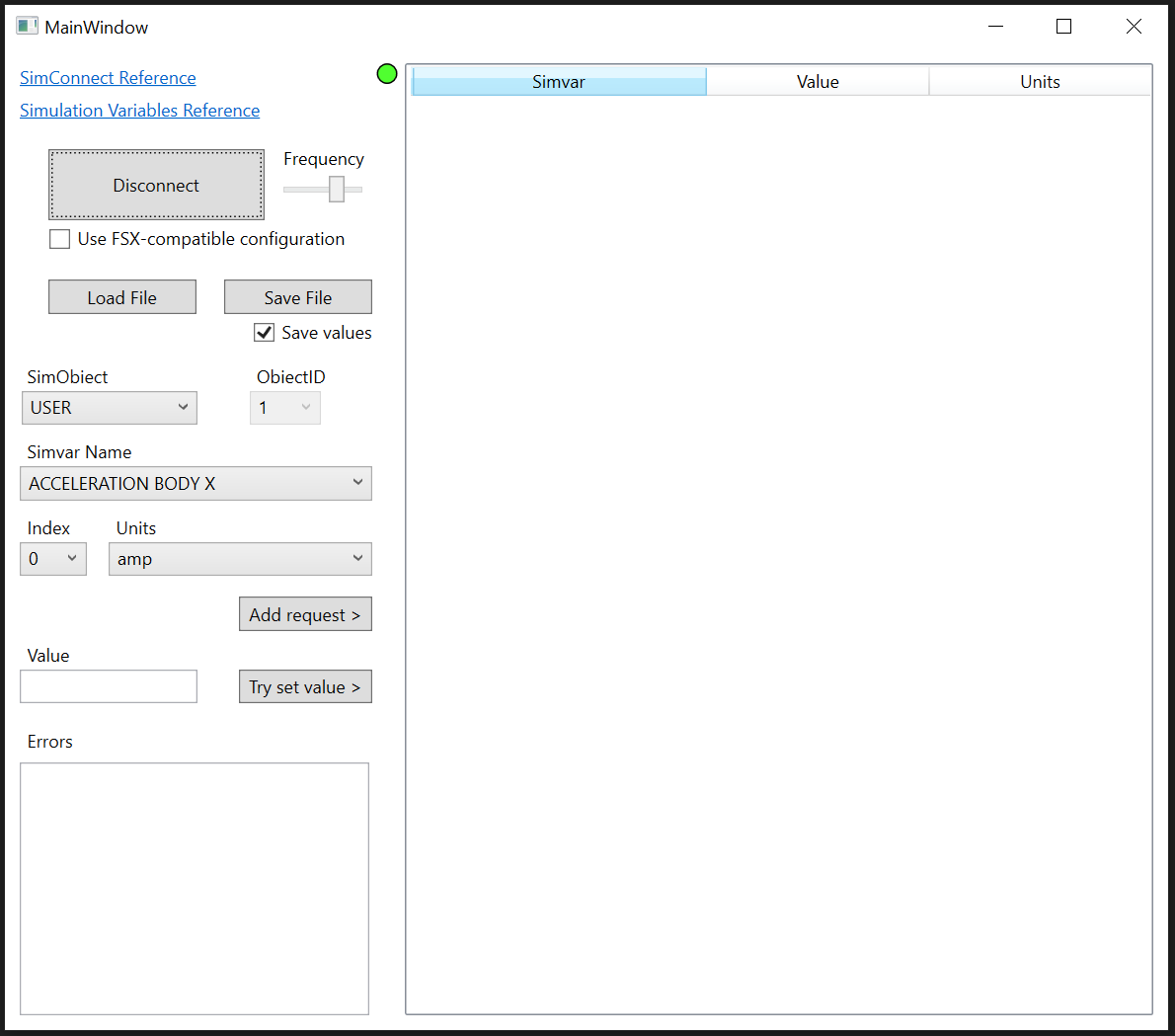Click Add request button
The image size is (1175, 1036).
tap(305, 613)
